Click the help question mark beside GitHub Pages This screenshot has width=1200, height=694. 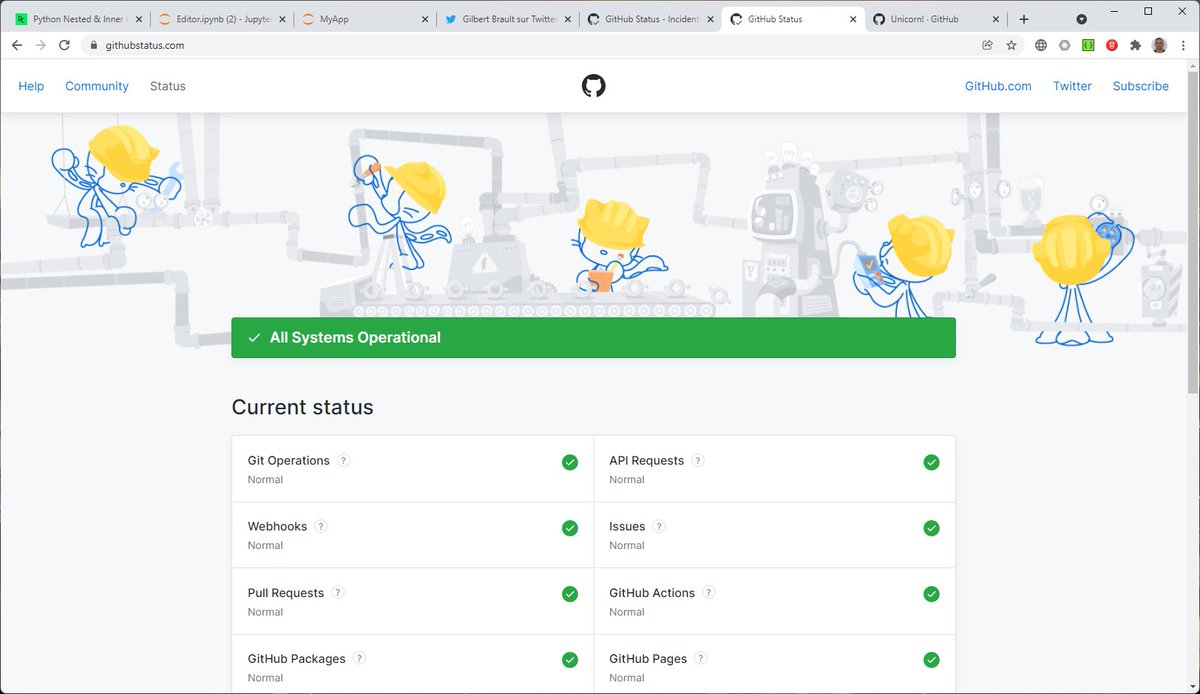[701, 659]
